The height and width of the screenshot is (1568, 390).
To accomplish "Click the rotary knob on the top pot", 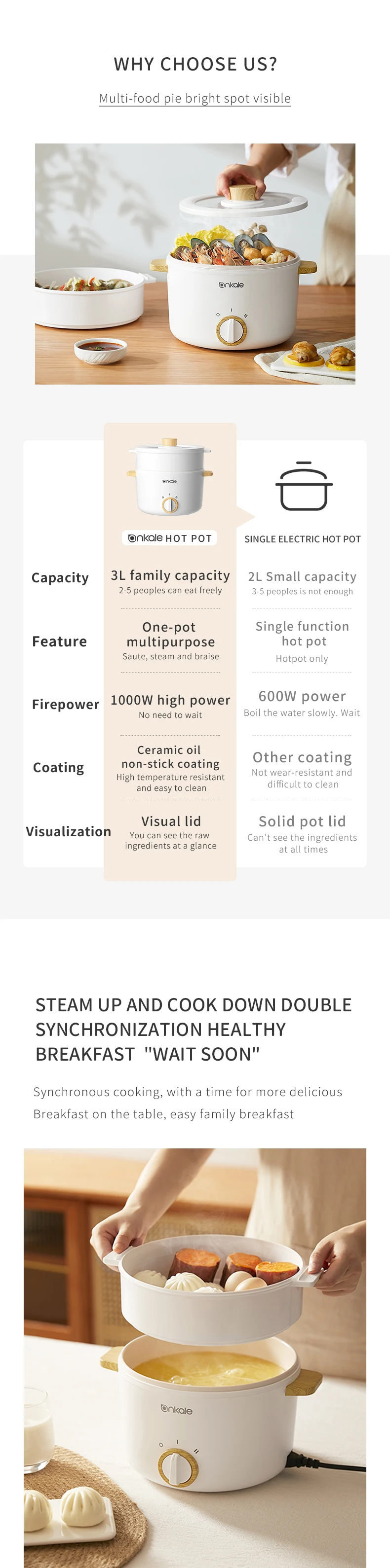I will (231, 330).
